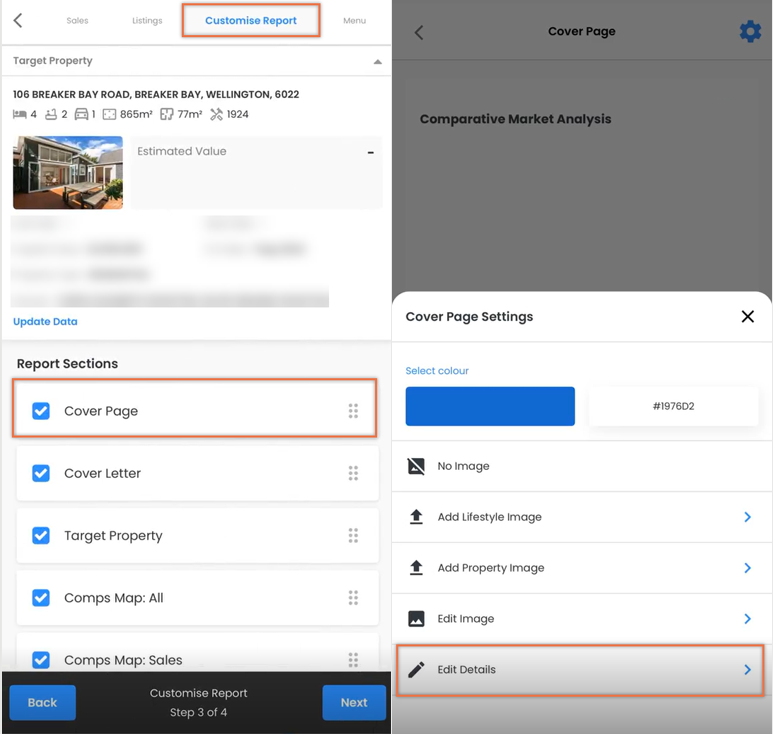This screenshot has width=774, height=734.
Task: Open the Menu tab
Action: tap(354, 21)
